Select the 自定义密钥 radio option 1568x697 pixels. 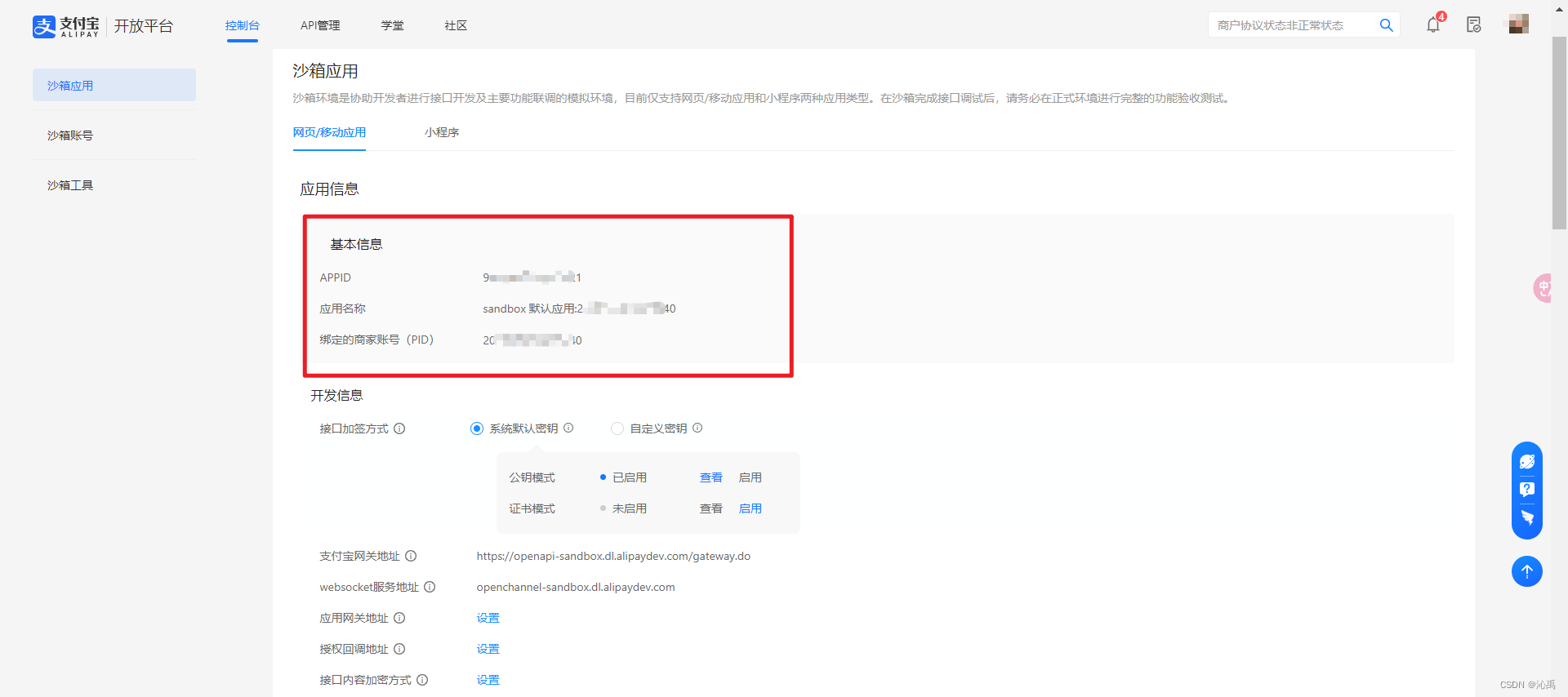[x=617, y=428]
